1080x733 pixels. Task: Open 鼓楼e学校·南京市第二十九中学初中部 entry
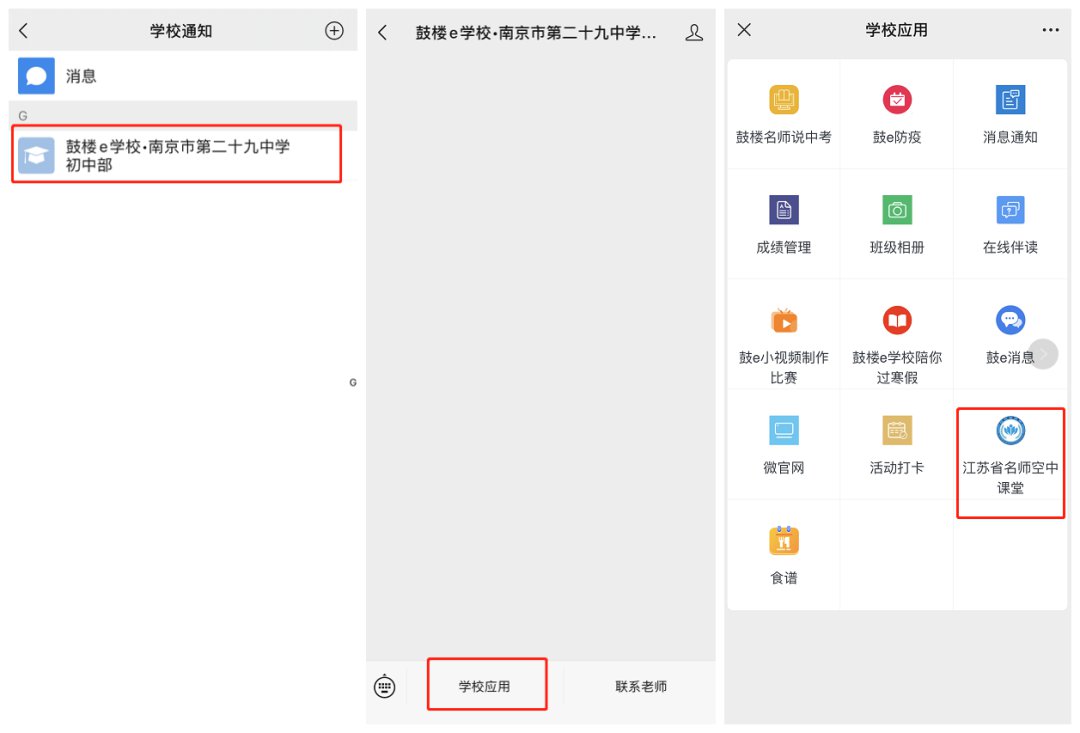pyautogui.click(x=177, y=155)
